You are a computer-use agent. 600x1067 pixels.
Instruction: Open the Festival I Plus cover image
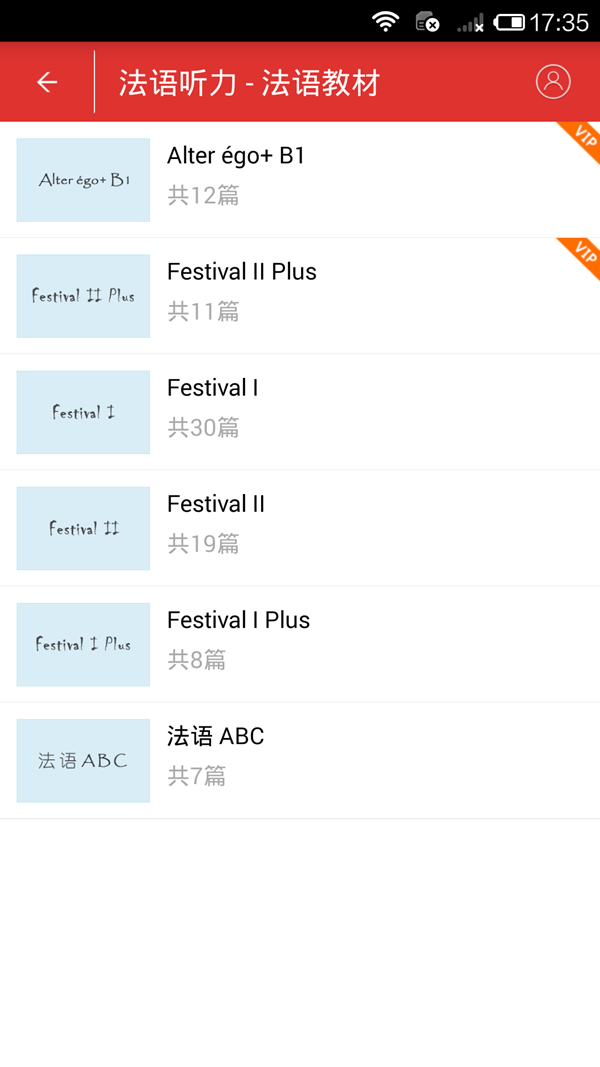tap(83, 644)
